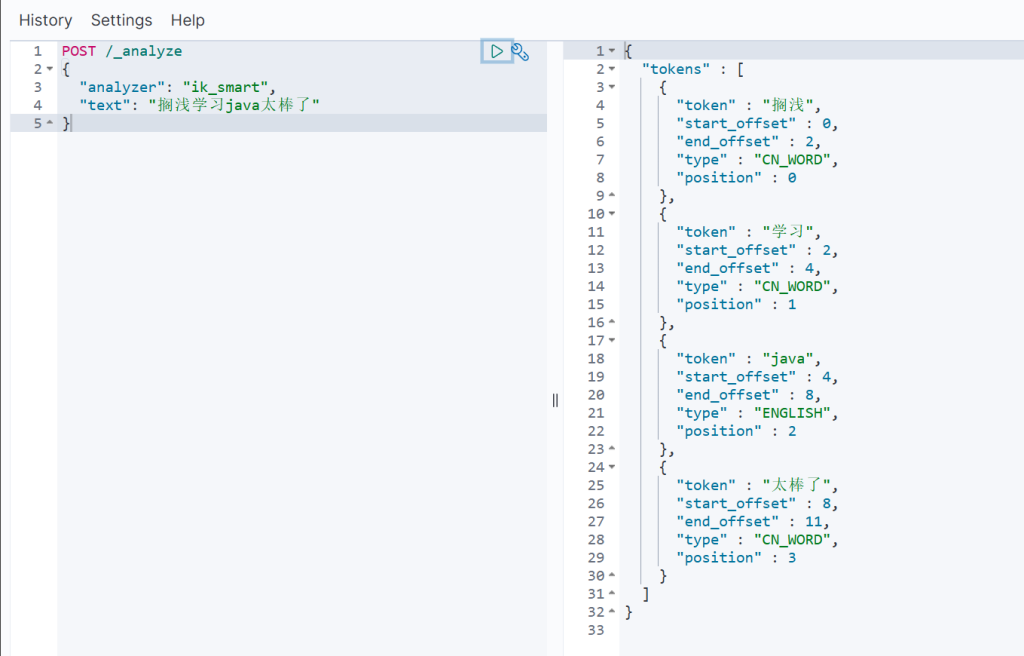1024x656 pixels.
Task: Run the request with the play icon
Action: coord(496,51)
